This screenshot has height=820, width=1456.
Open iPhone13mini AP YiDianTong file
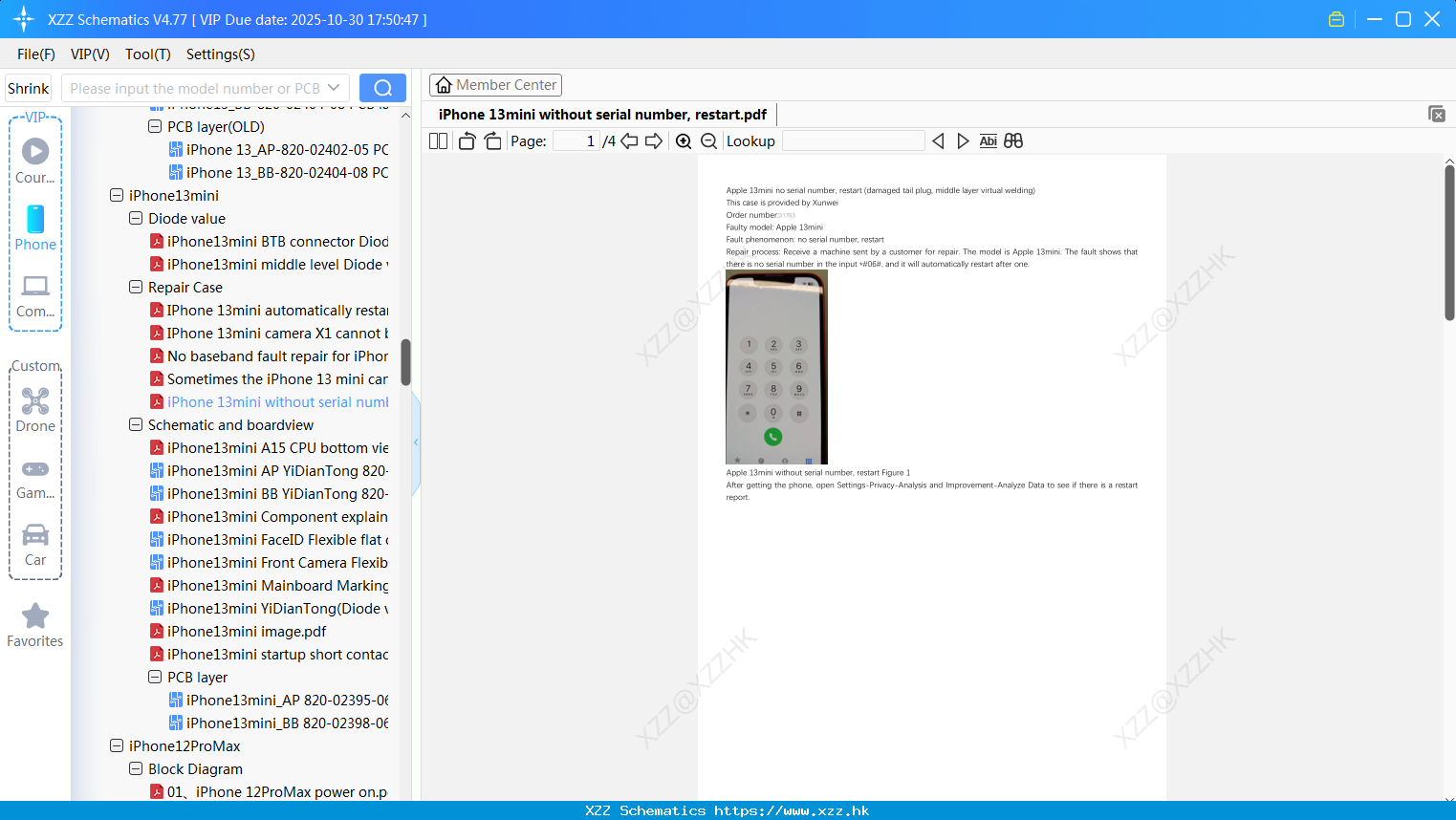(270, 470)
